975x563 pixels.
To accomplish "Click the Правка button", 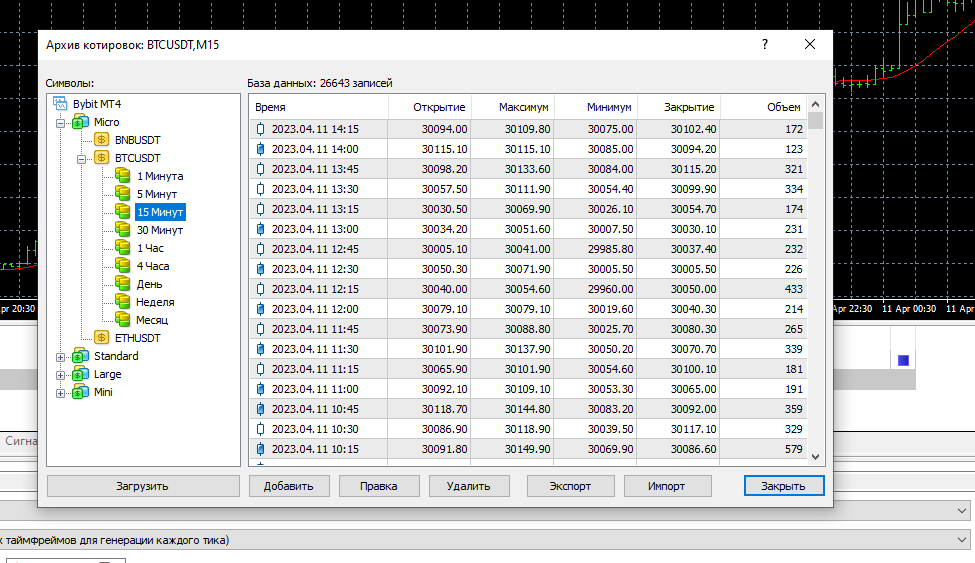I will 379,486.
